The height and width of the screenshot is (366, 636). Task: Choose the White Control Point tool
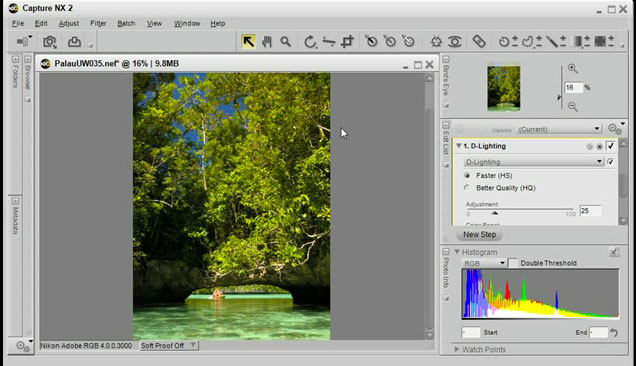pos(408,41)
